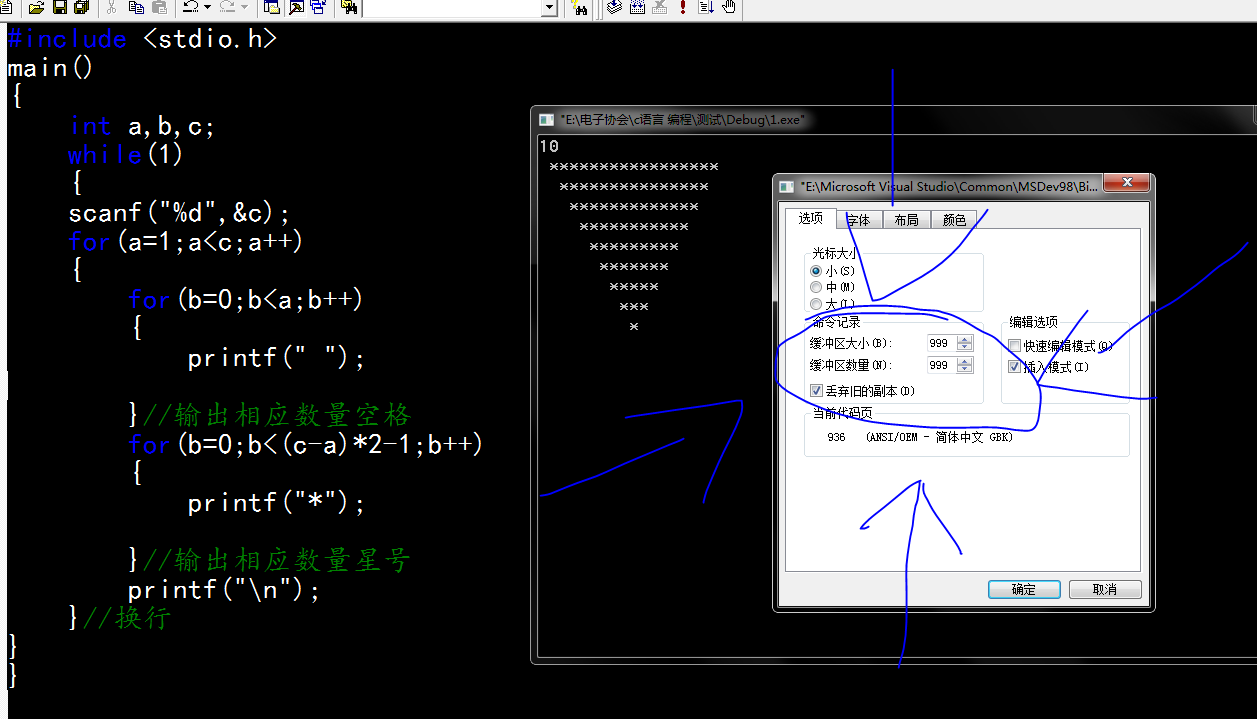Click the 缓冲区数量 value field
1257x719 pixels.
coord(941,365)
